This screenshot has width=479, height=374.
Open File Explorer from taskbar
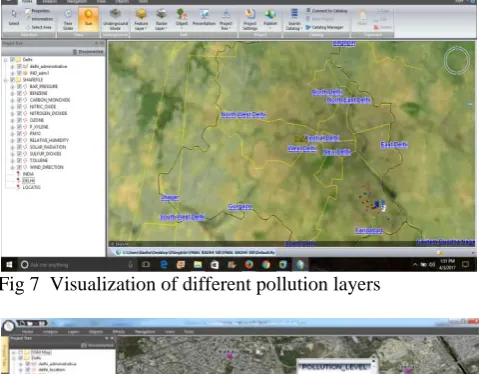point(198,265)
